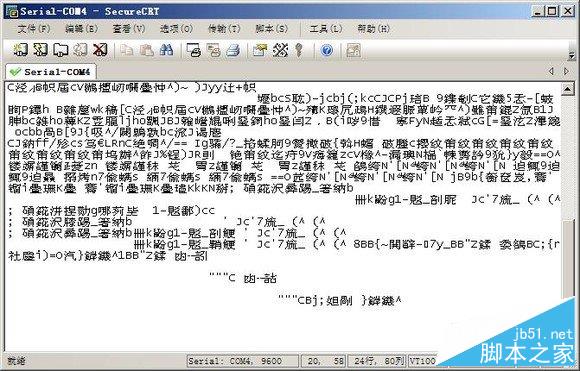Minimize the SecureCRT window
580x371 pixels.
pyautogui.click(x=538, y=11)
